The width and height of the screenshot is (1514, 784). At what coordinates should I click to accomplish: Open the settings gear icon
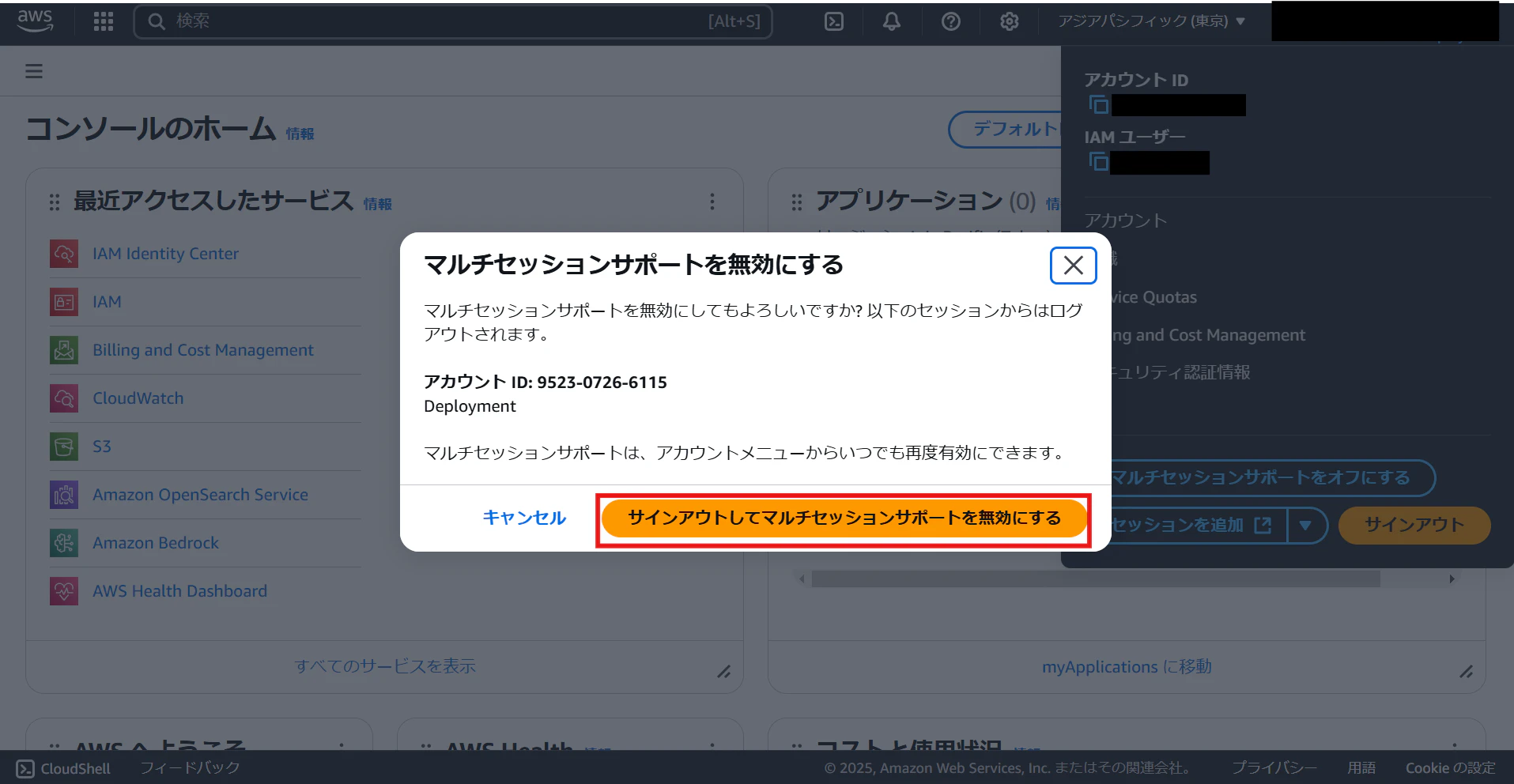coord(1010,21)
